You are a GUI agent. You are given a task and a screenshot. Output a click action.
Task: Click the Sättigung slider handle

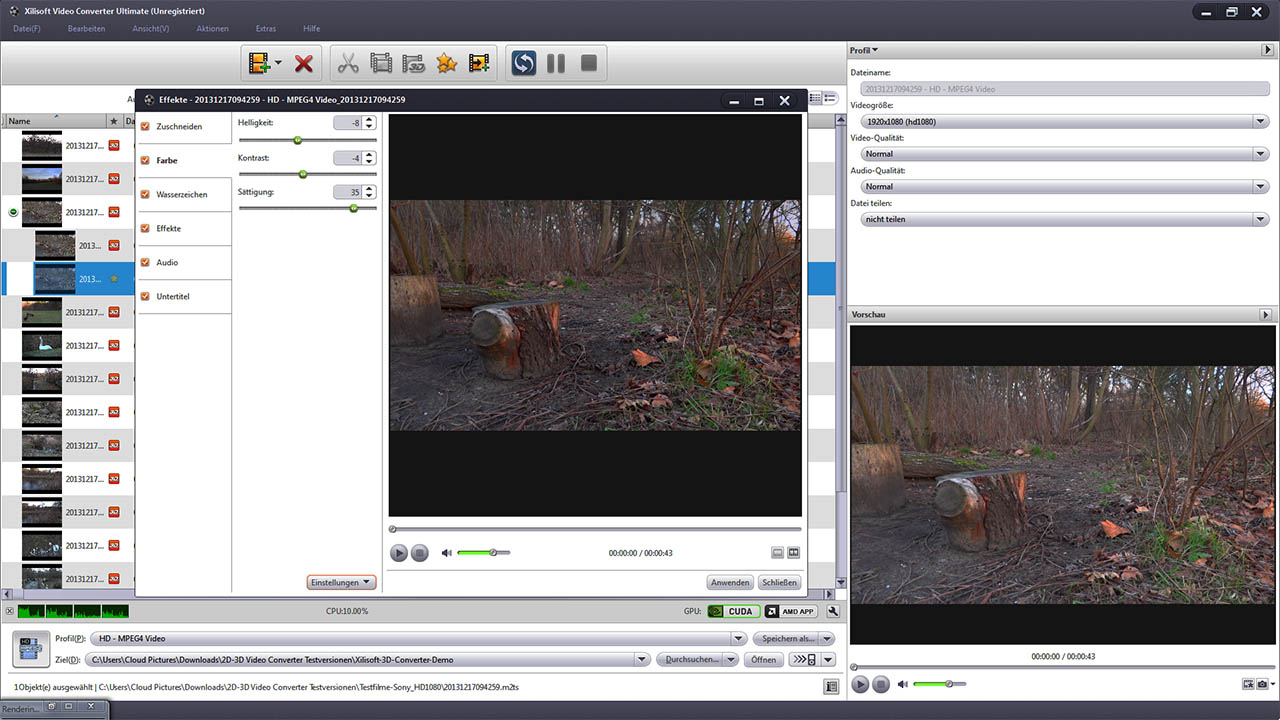[x=353, y=208]
